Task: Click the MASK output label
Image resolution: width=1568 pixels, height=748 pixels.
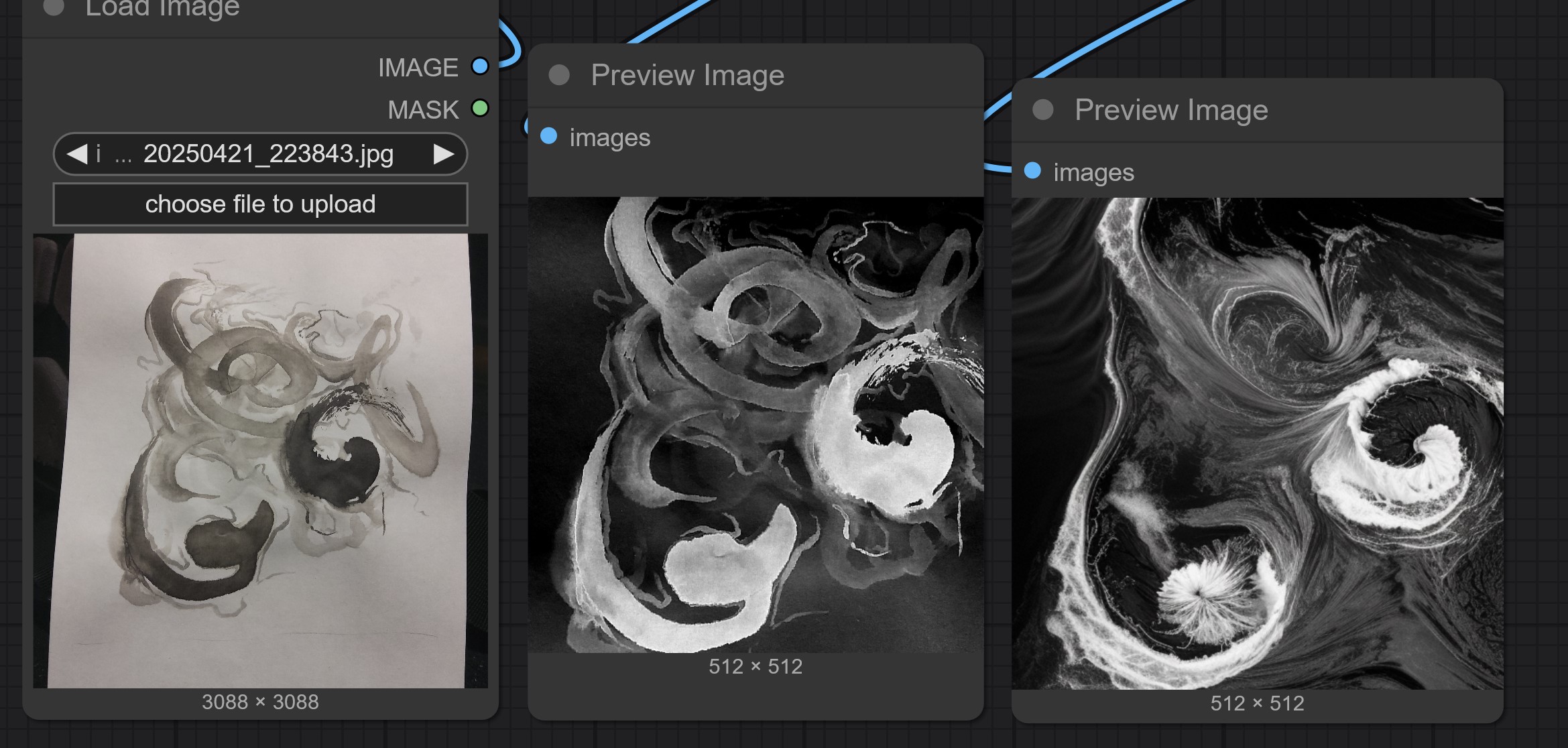Action: [x=423, y=110]
